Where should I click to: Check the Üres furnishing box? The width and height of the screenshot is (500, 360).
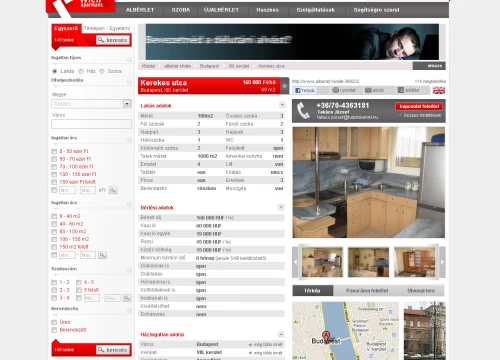click(x=54, y=322)
